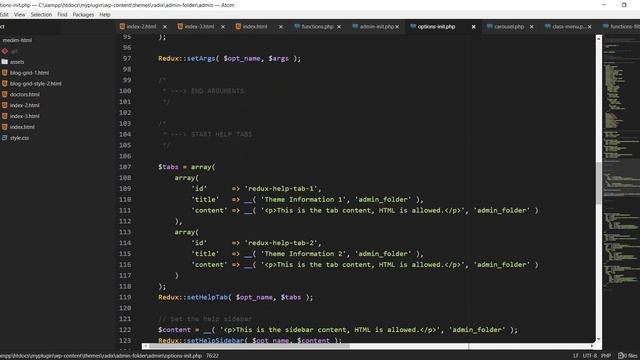Switch to the functions.php tab

[317, 27]
